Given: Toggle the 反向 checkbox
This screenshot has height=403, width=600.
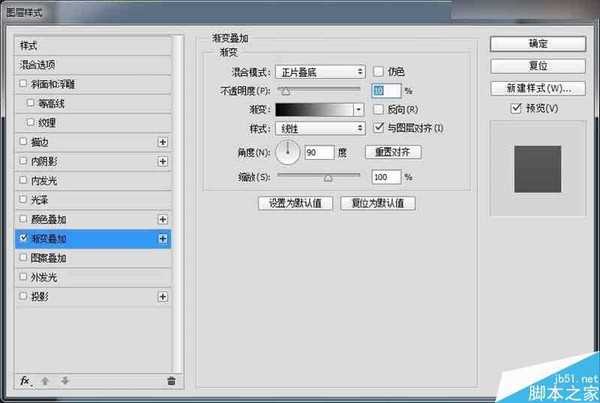Looking at the screenshot, I should click(378, 109).
